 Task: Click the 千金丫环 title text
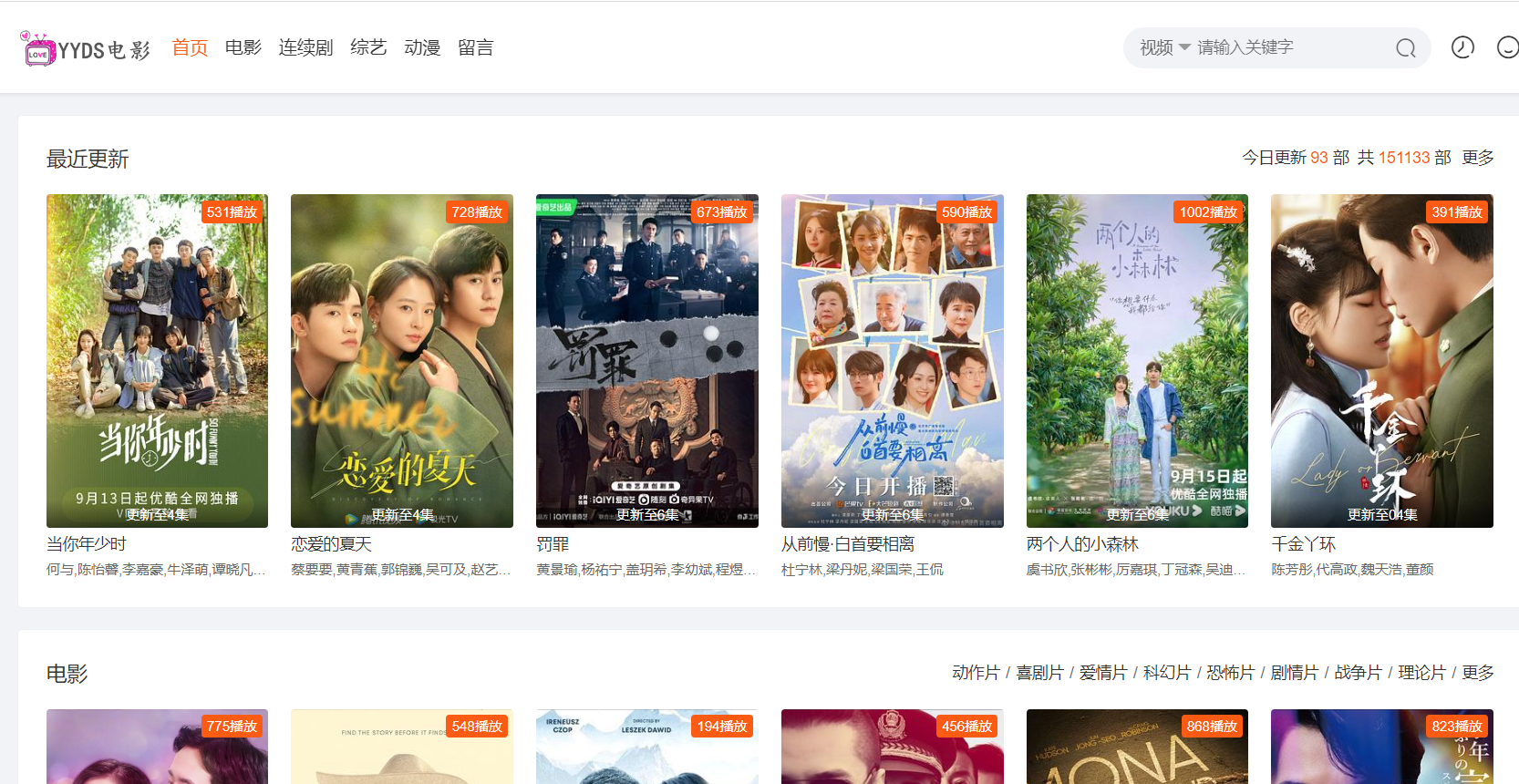click(x=1304, y=544)
